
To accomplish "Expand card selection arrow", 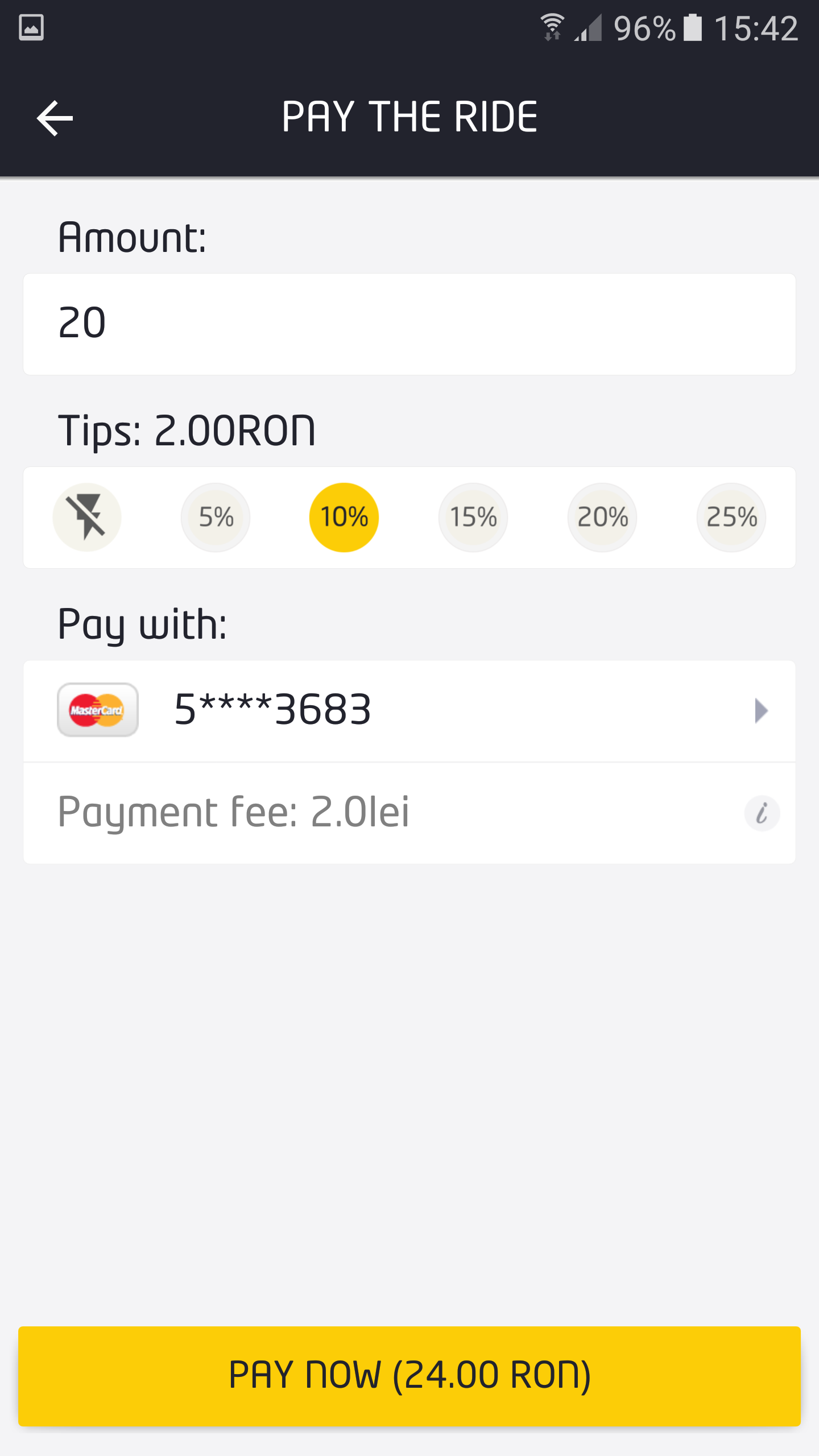I will (x=761, y=710).
